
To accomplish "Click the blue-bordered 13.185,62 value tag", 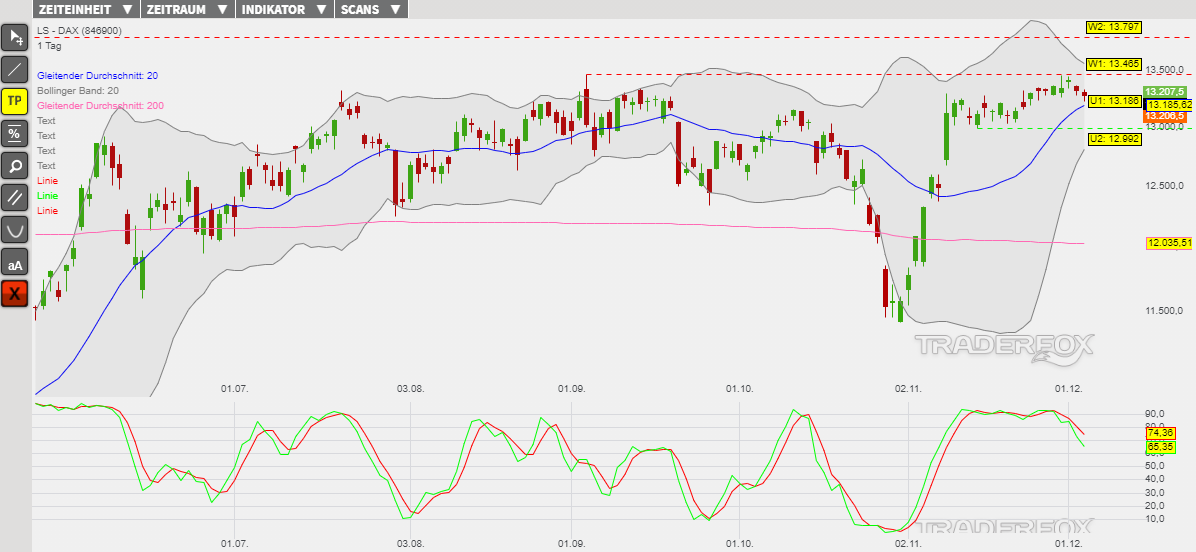I will tap(1169, 104).
